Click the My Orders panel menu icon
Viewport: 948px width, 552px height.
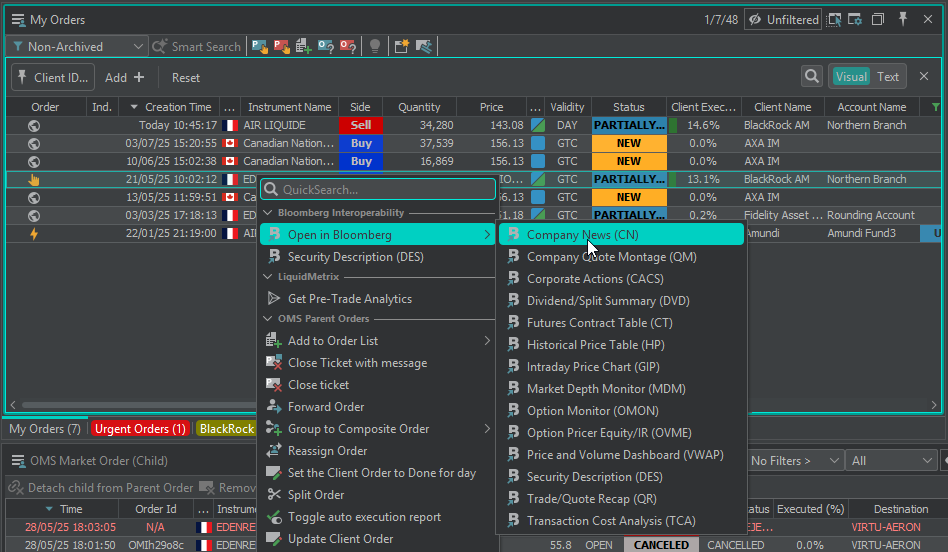pos(18,20)
